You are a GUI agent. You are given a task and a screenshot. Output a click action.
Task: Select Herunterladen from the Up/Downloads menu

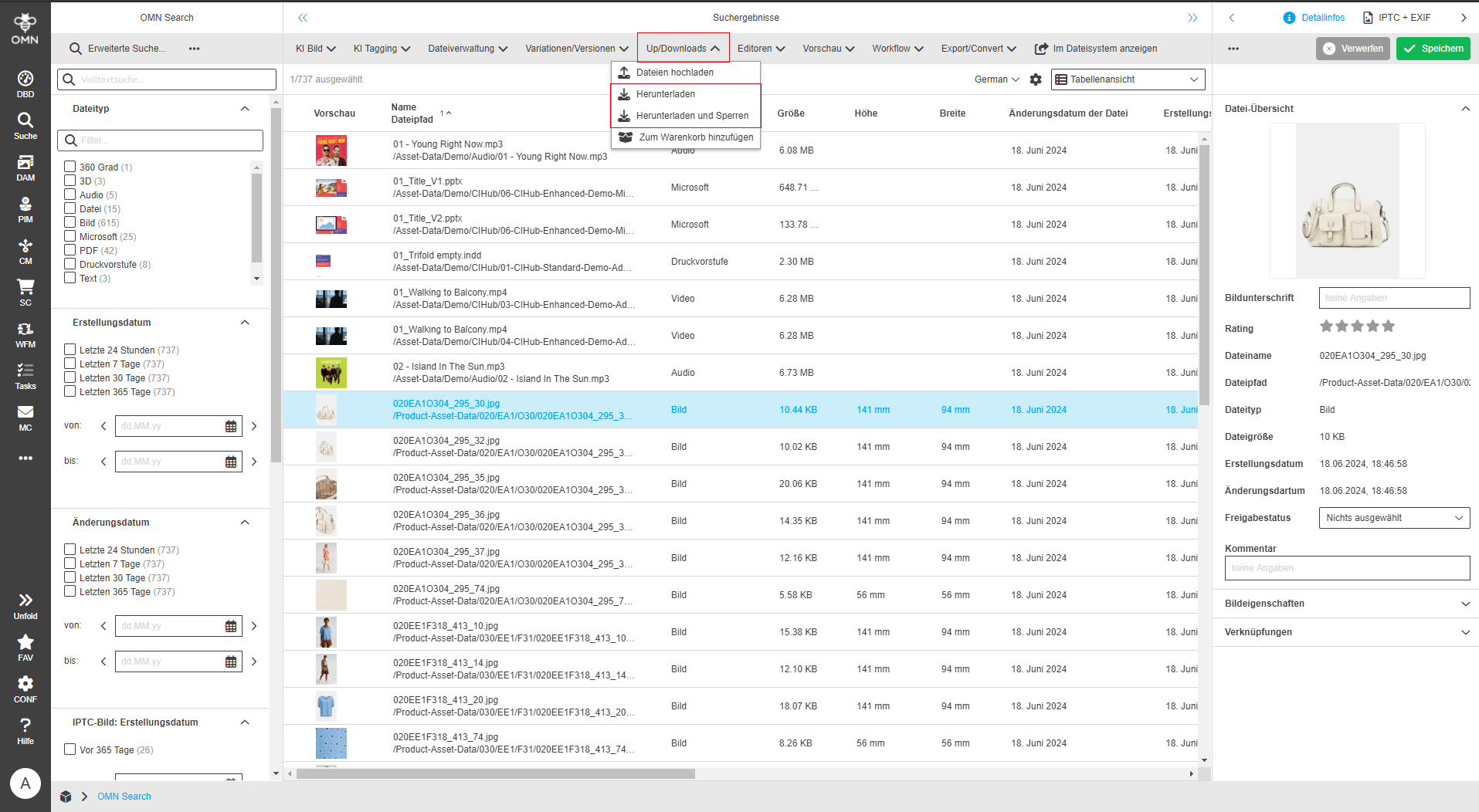(x=665, y=94)
